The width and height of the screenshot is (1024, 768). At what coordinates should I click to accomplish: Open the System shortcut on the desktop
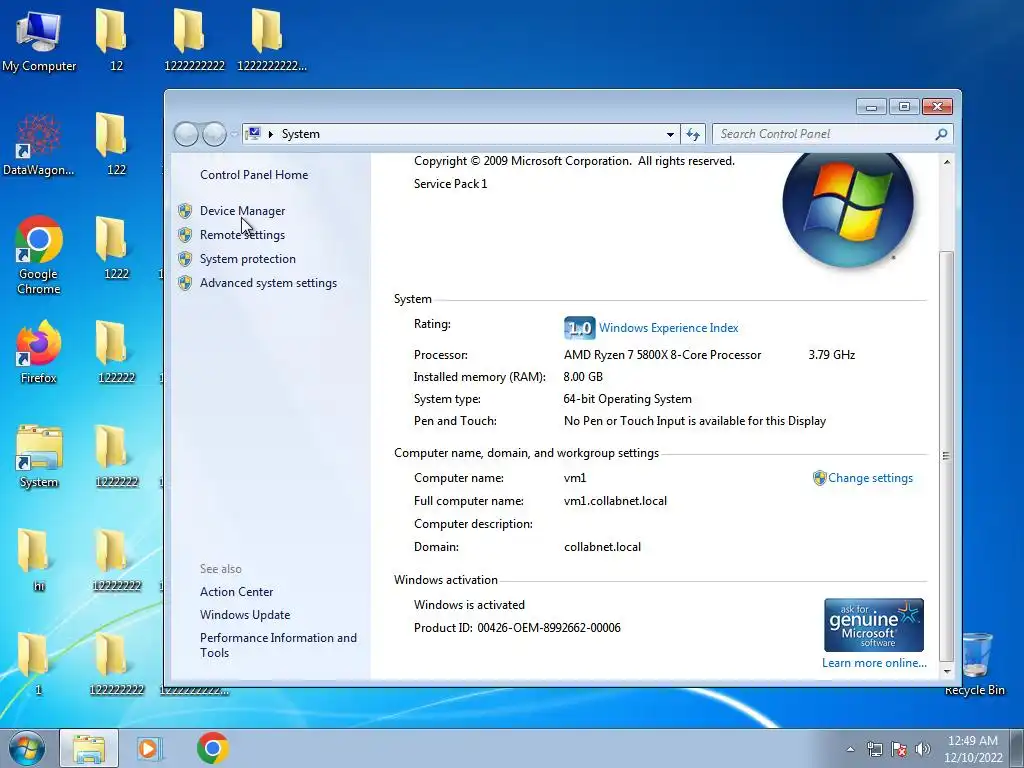click(39, 456)
